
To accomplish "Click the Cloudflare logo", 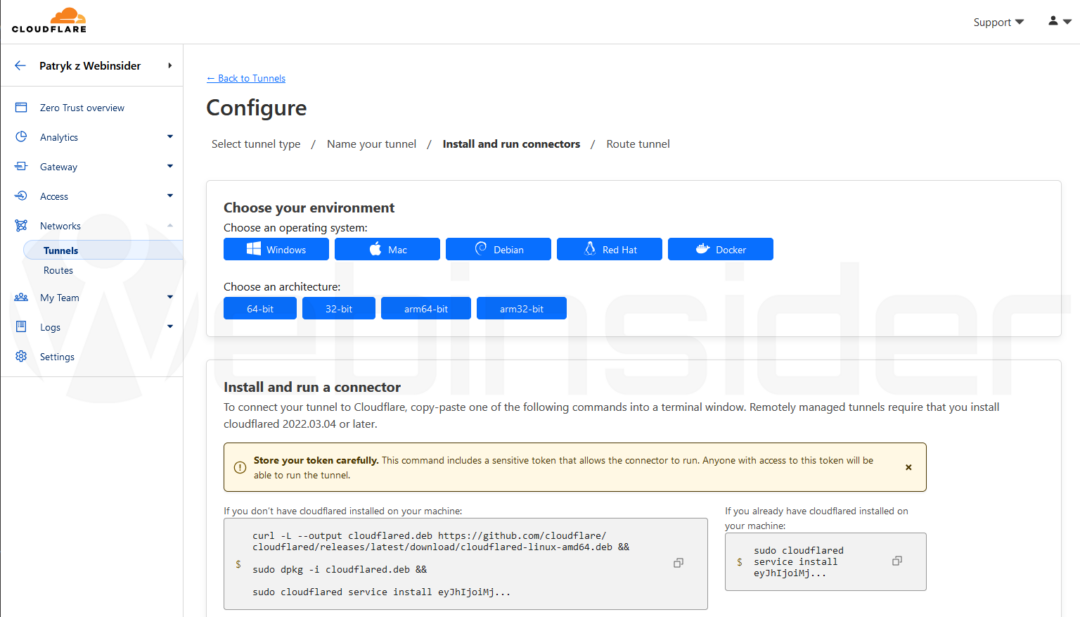I will (x=49, y=20).
